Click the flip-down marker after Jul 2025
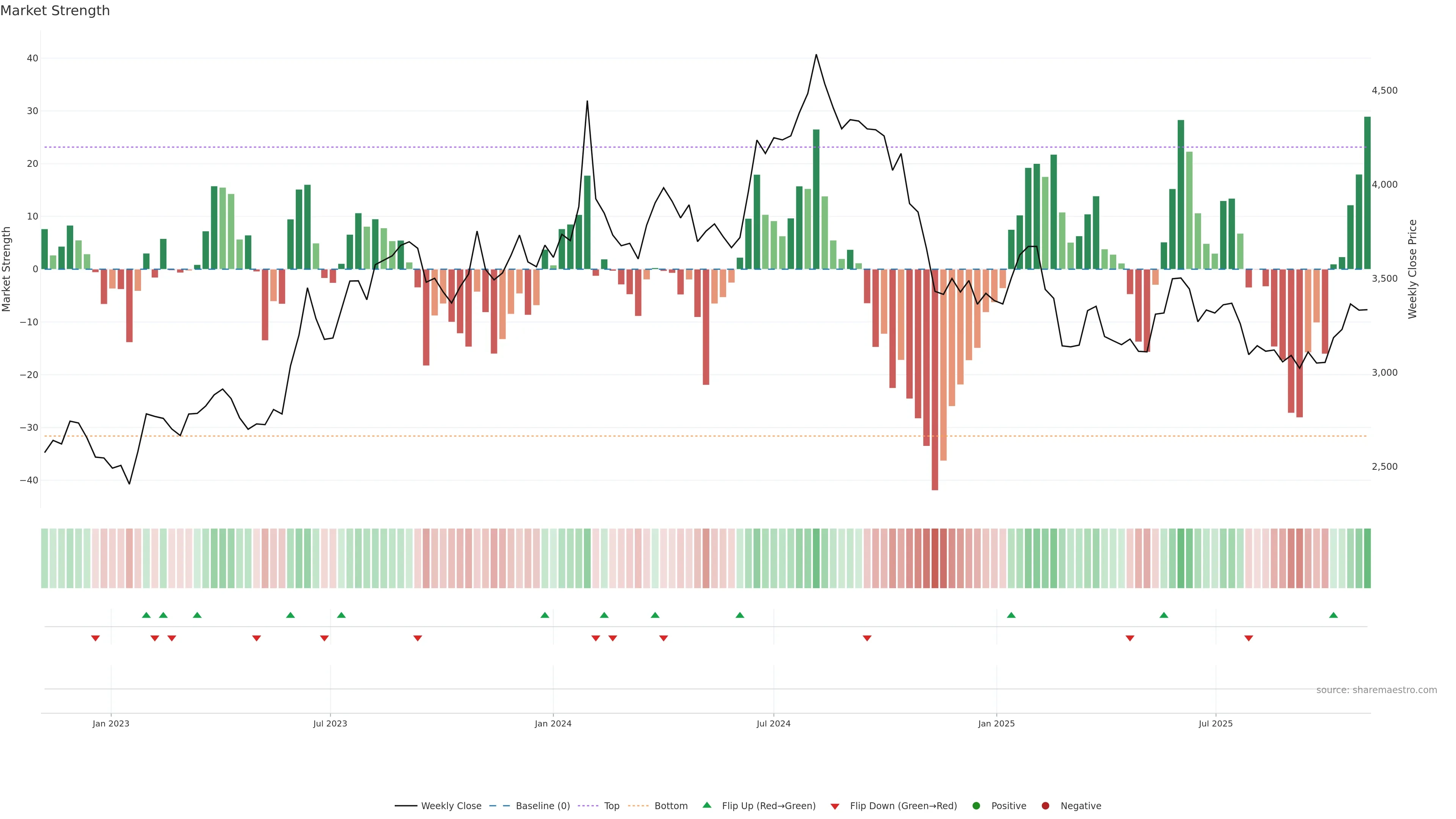1456x819 pixels. point(1249,638)
